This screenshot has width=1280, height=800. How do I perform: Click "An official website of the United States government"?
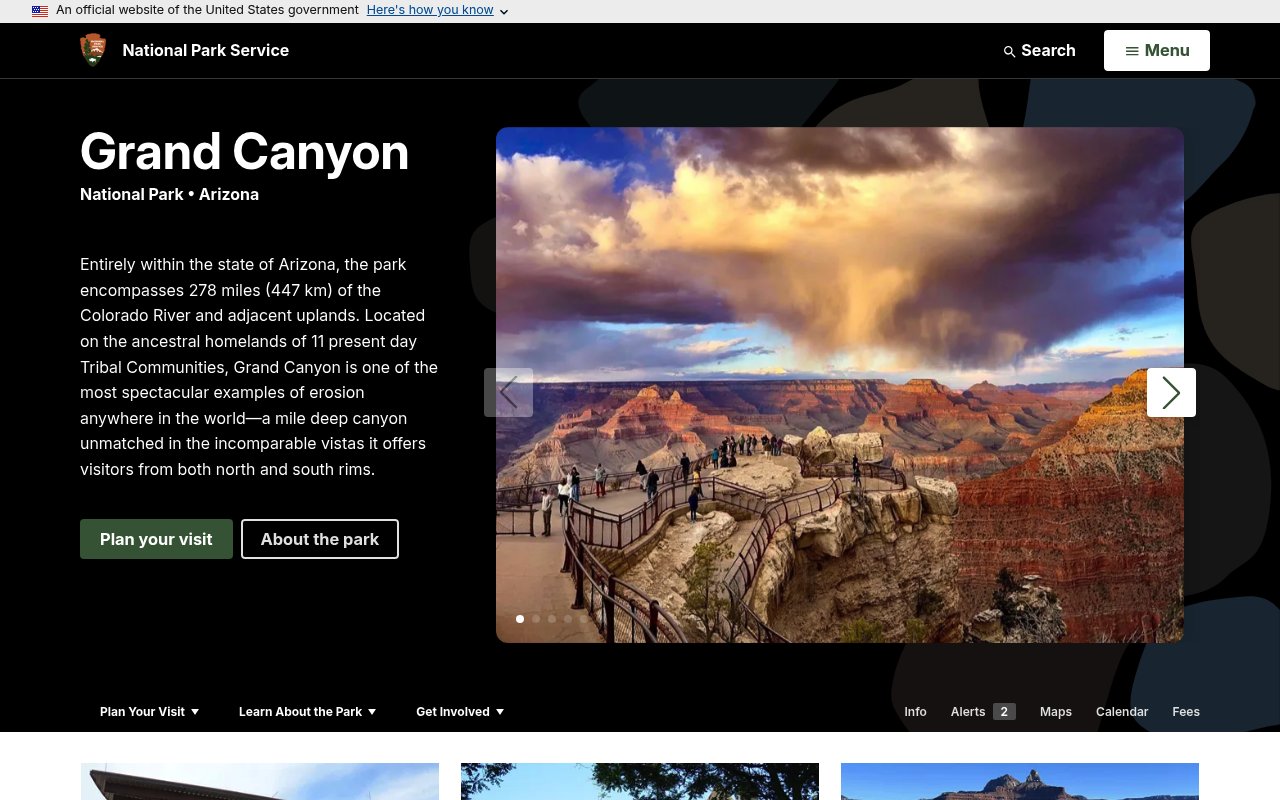pyautogui.click(x=207, y=10)
